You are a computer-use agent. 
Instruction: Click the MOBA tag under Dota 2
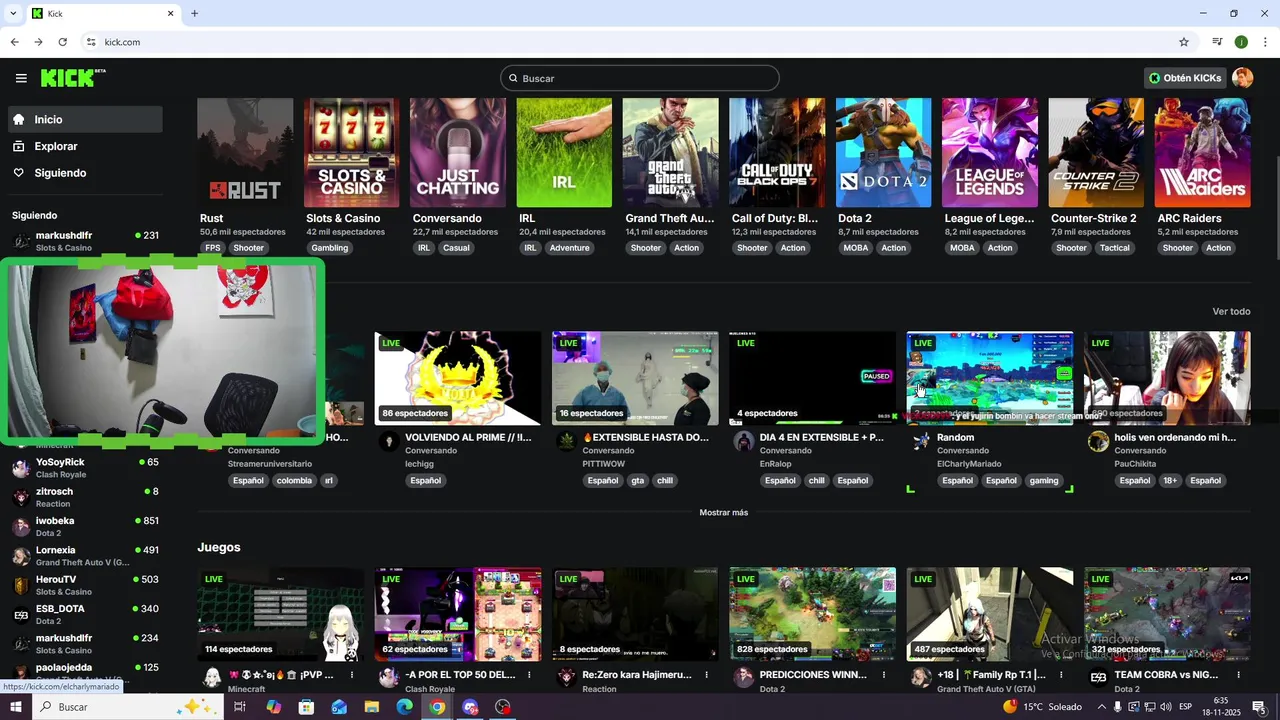pos(856,248)
